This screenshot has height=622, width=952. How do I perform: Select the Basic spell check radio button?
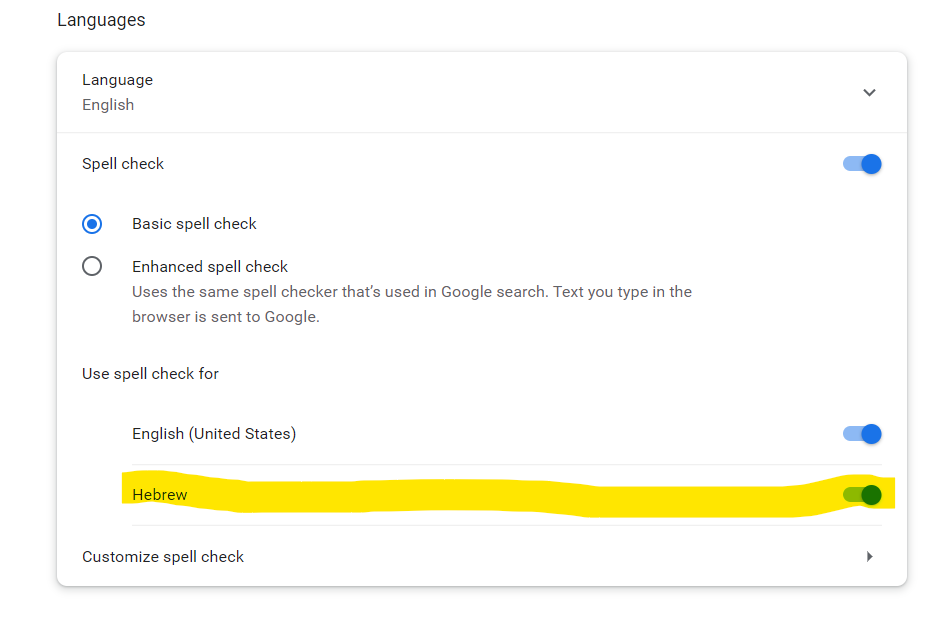tap(92, 224)
